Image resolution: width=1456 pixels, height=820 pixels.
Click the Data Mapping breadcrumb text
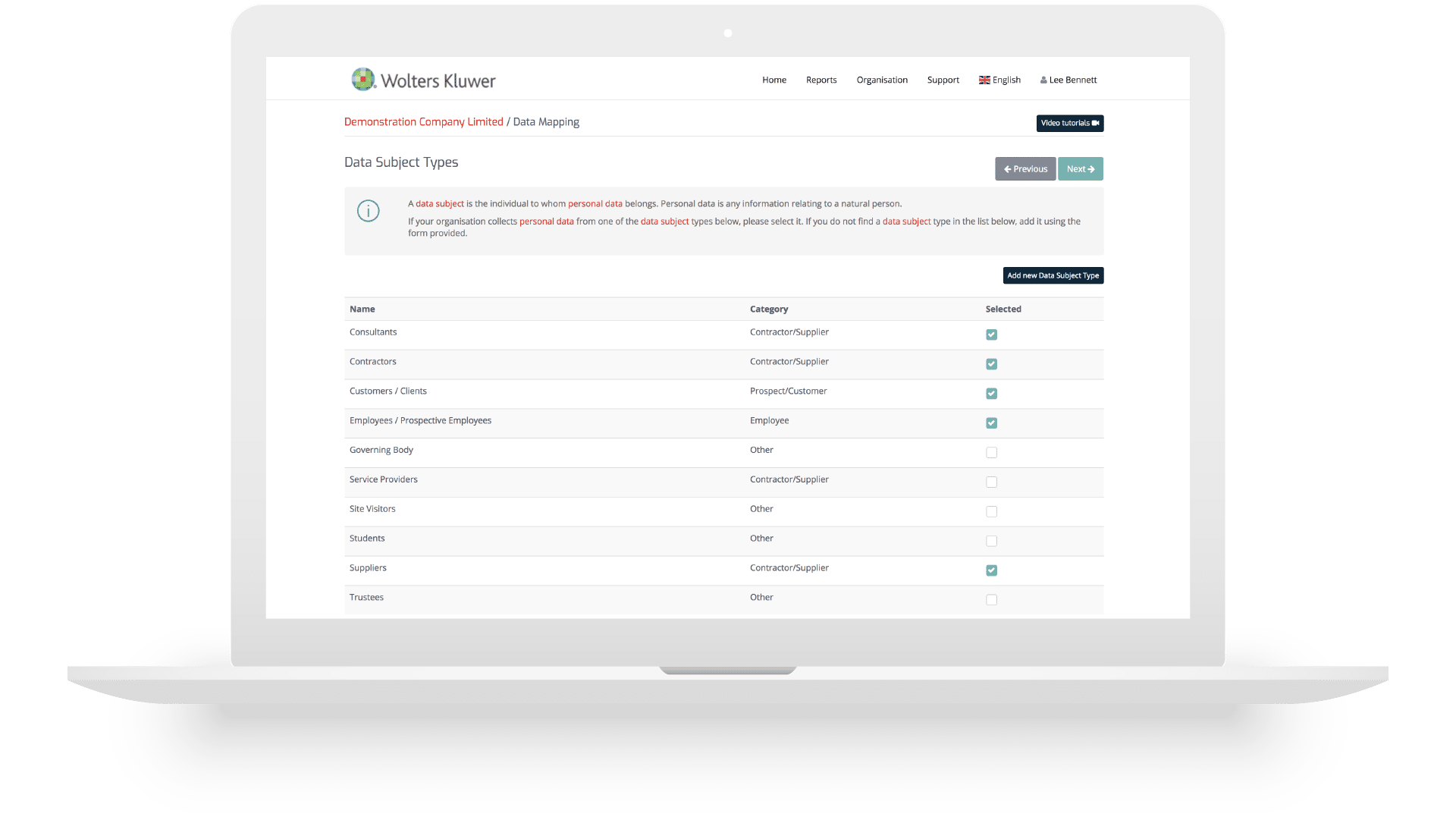point(546,121)
